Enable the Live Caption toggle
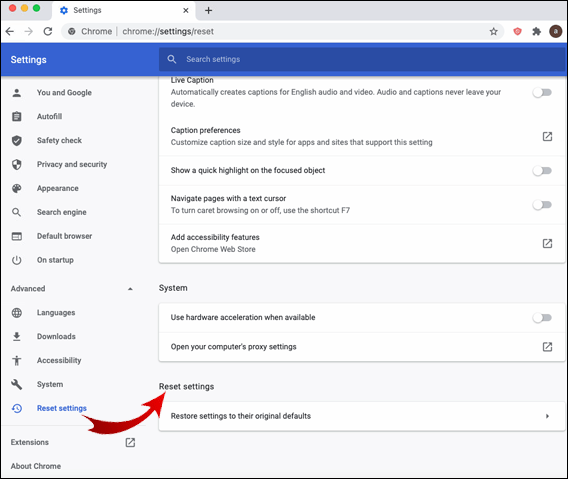Image resolution: width=568 pixels, height=479 pixels. [542, 93]
